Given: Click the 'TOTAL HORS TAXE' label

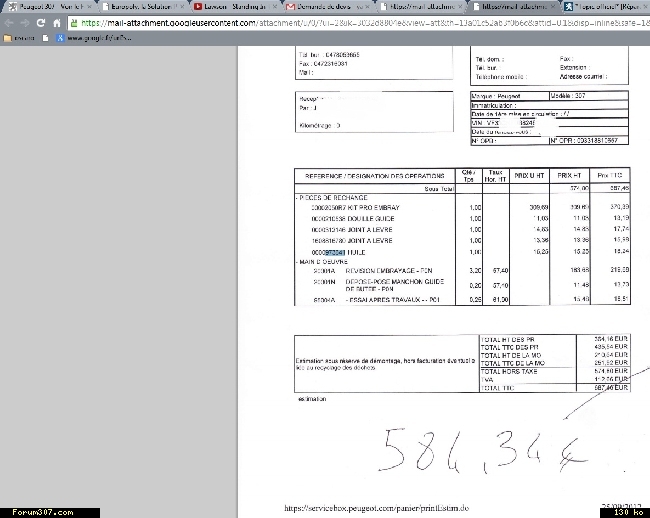Looking at the screenshot, I should pos(509,372).
